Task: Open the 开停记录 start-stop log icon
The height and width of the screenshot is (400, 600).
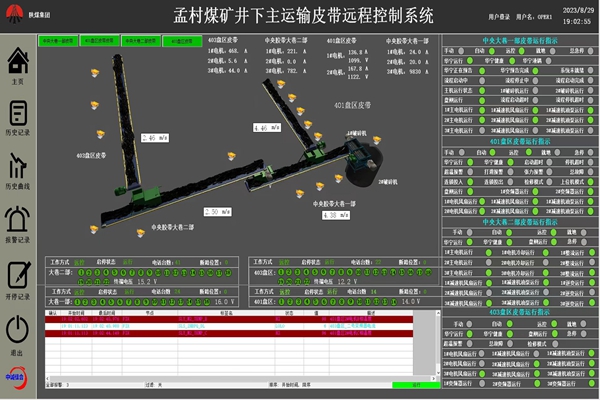Action: [x=18, y=274]
